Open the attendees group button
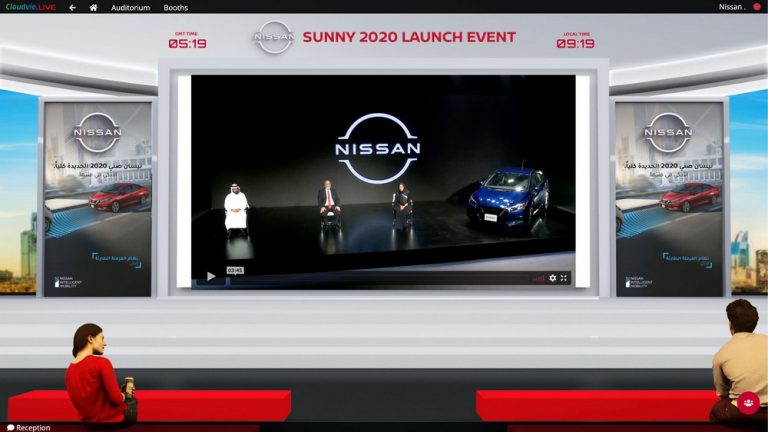 pyautogui.click(x=748, y=403)
